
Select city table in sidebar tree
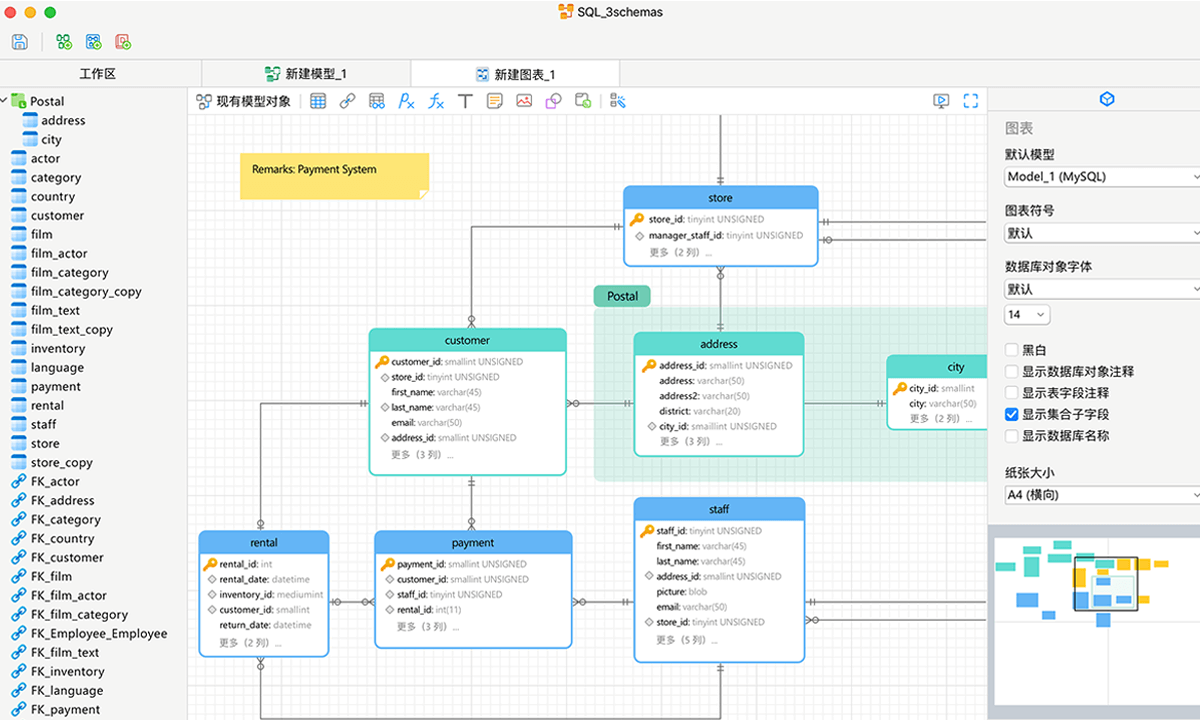coord(51,140)
